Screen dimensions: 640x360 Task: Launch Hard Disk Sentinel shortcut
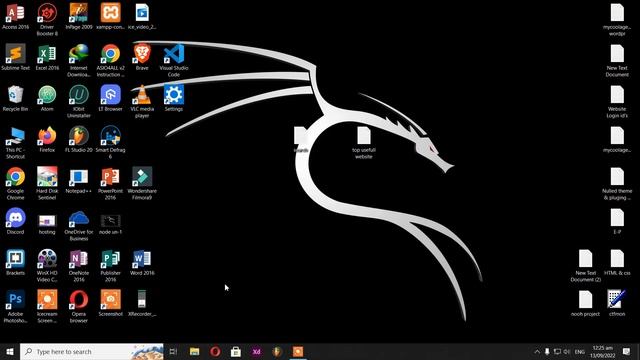(47, 183)
